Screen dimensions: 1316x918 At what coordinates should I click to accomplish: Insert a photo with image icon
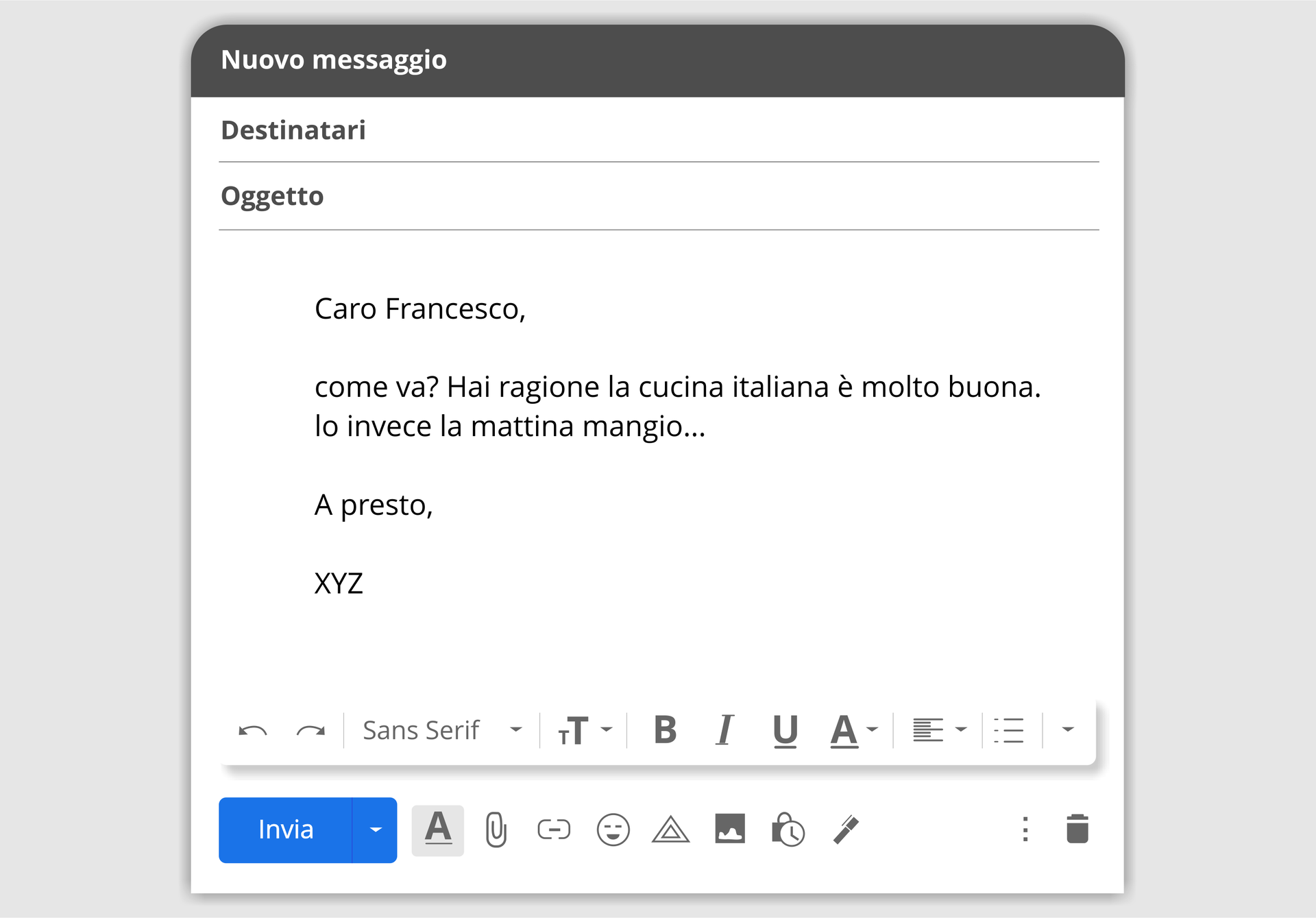point(729,829)
